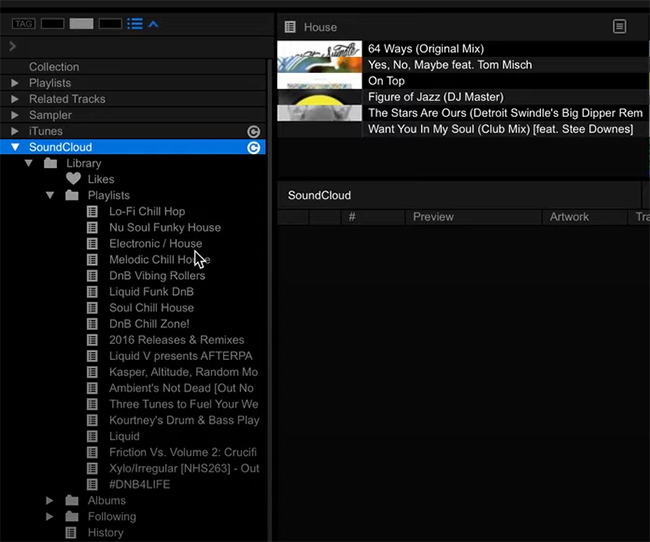Select Xylo/Irregular [NHS263] playlist
Image resolution: width=650 pixels, height=542 pixels.
tap(184, 468)
